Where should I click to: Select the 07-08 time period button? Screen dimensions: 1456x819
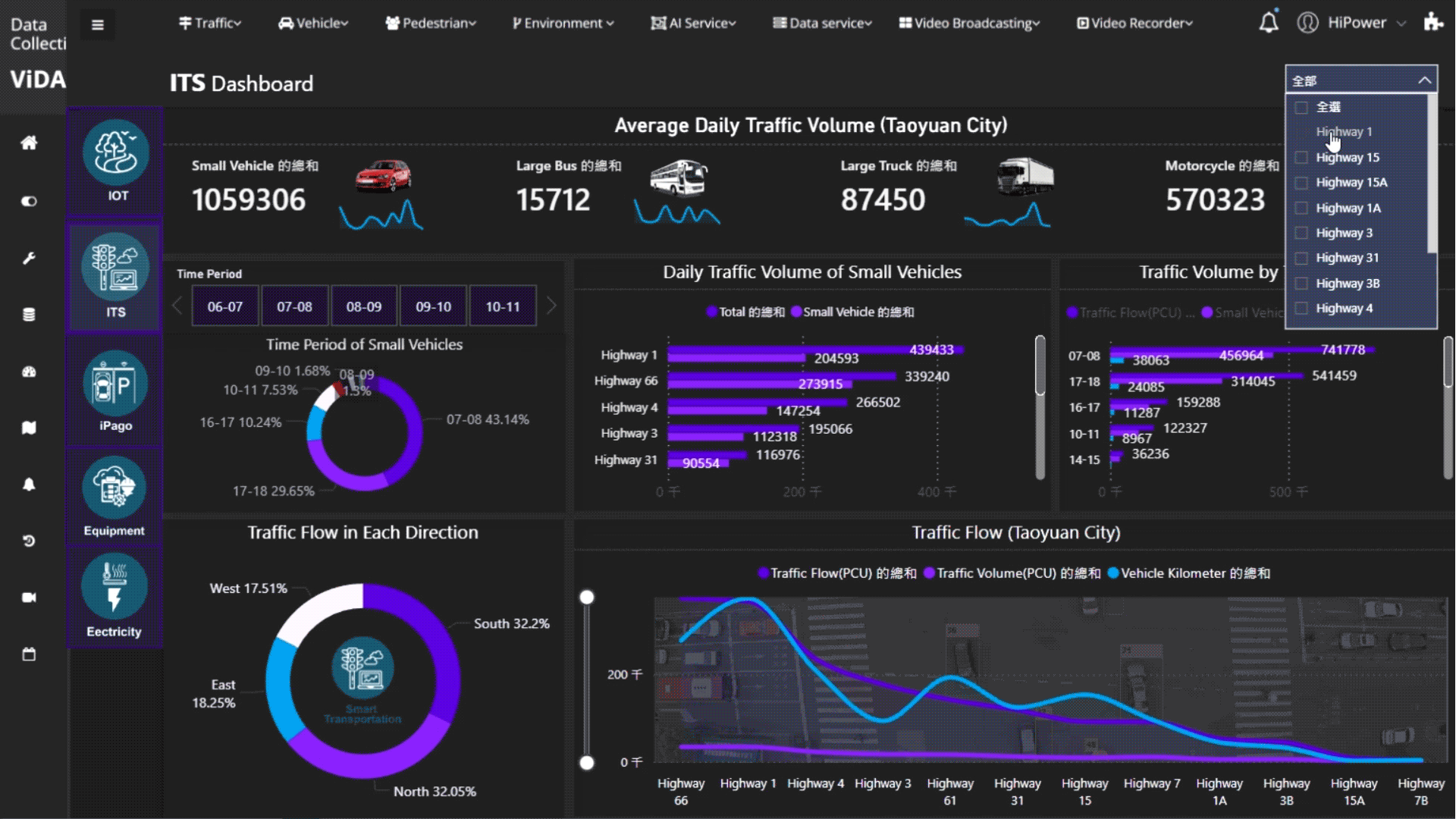(x=294, y=306)
